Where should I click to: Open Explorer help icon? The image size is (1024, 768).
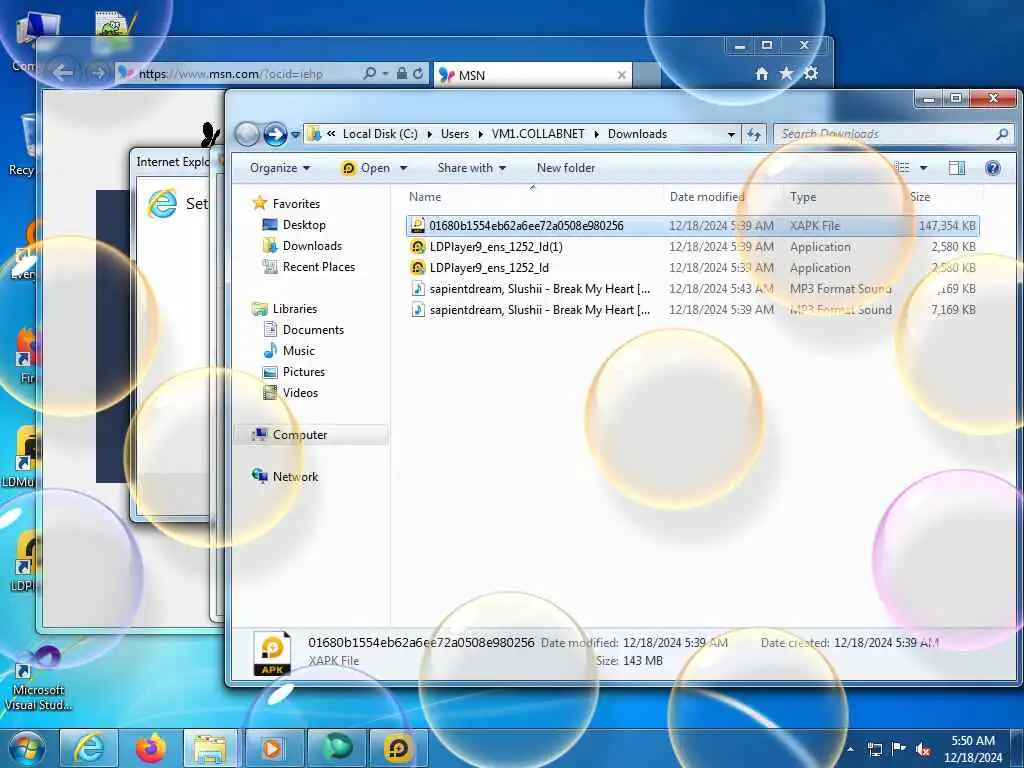coord(993,168)
